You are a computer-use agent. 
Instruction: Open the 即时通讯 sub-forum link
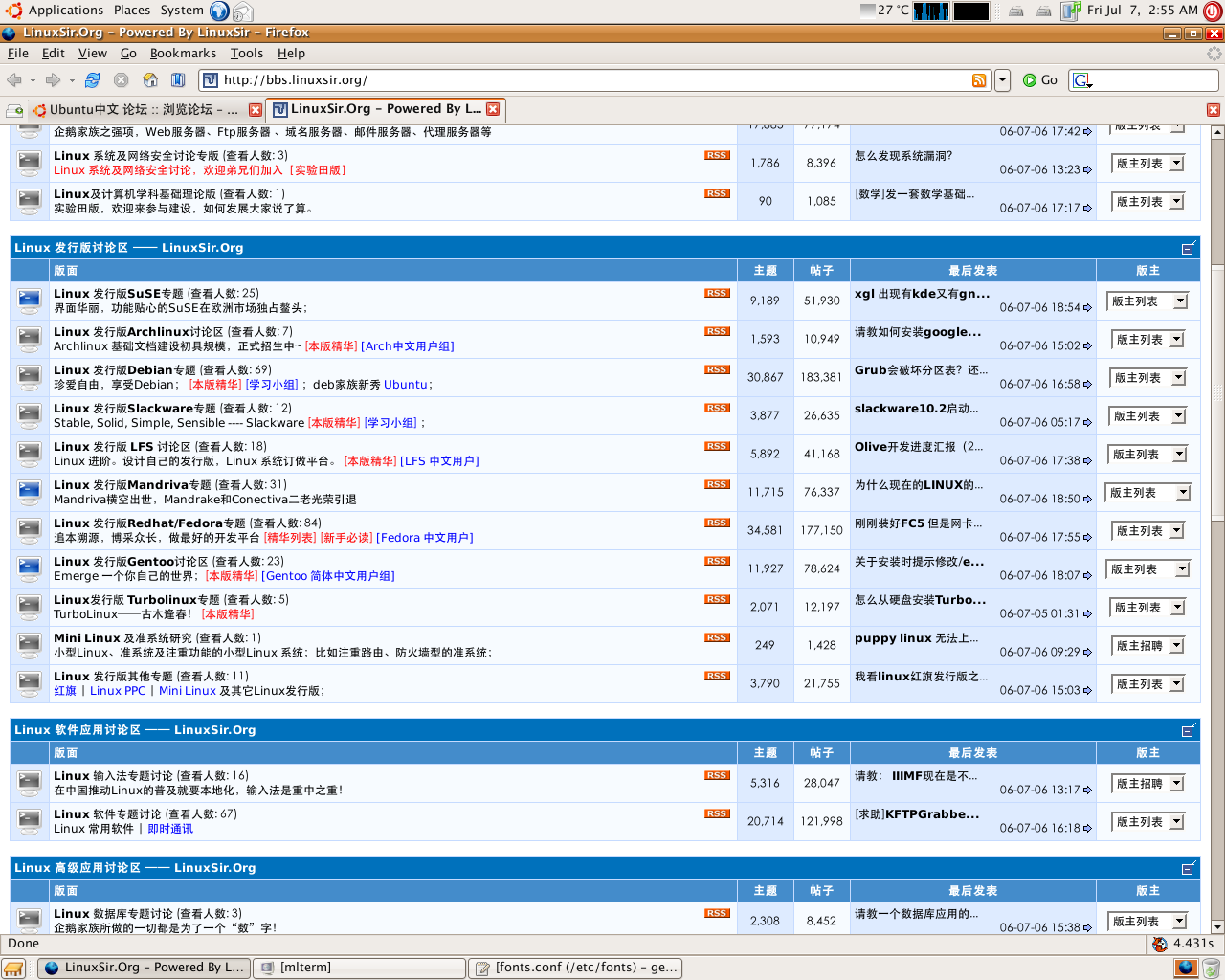coord(170,829)
